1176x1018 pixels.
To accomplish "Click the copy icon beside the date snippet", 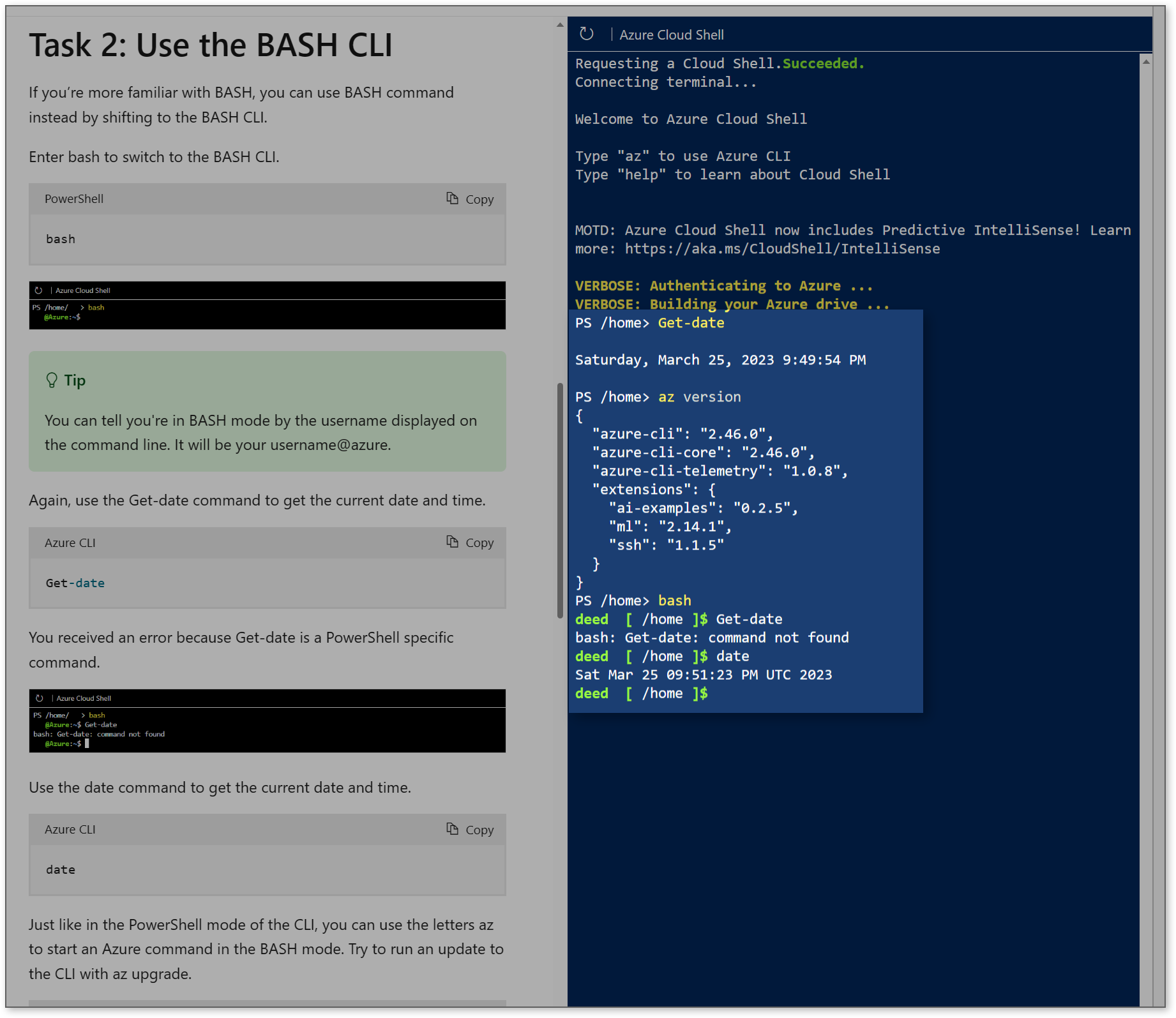I will [x=452, y=829].
